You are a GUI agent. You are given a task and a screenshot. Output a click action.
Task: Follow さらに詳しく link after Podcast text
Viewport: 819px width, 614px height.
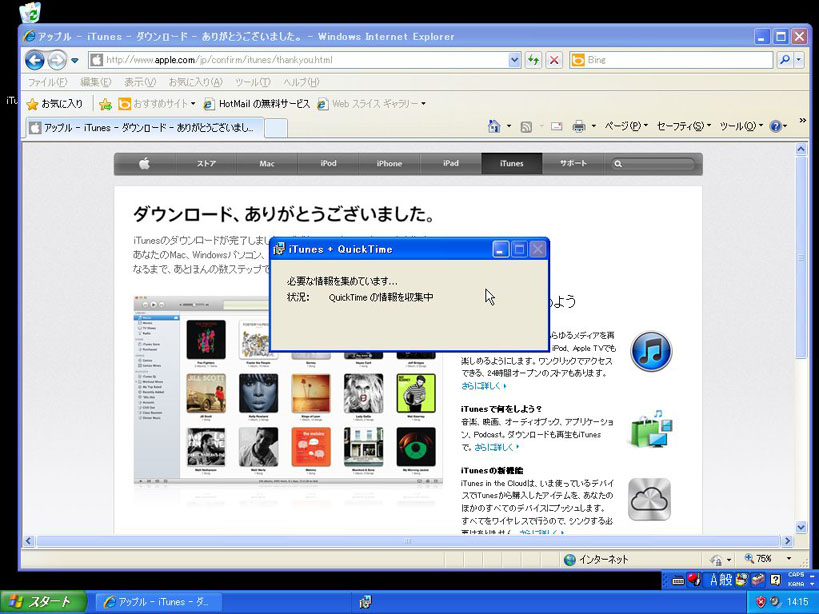point(496,447)
